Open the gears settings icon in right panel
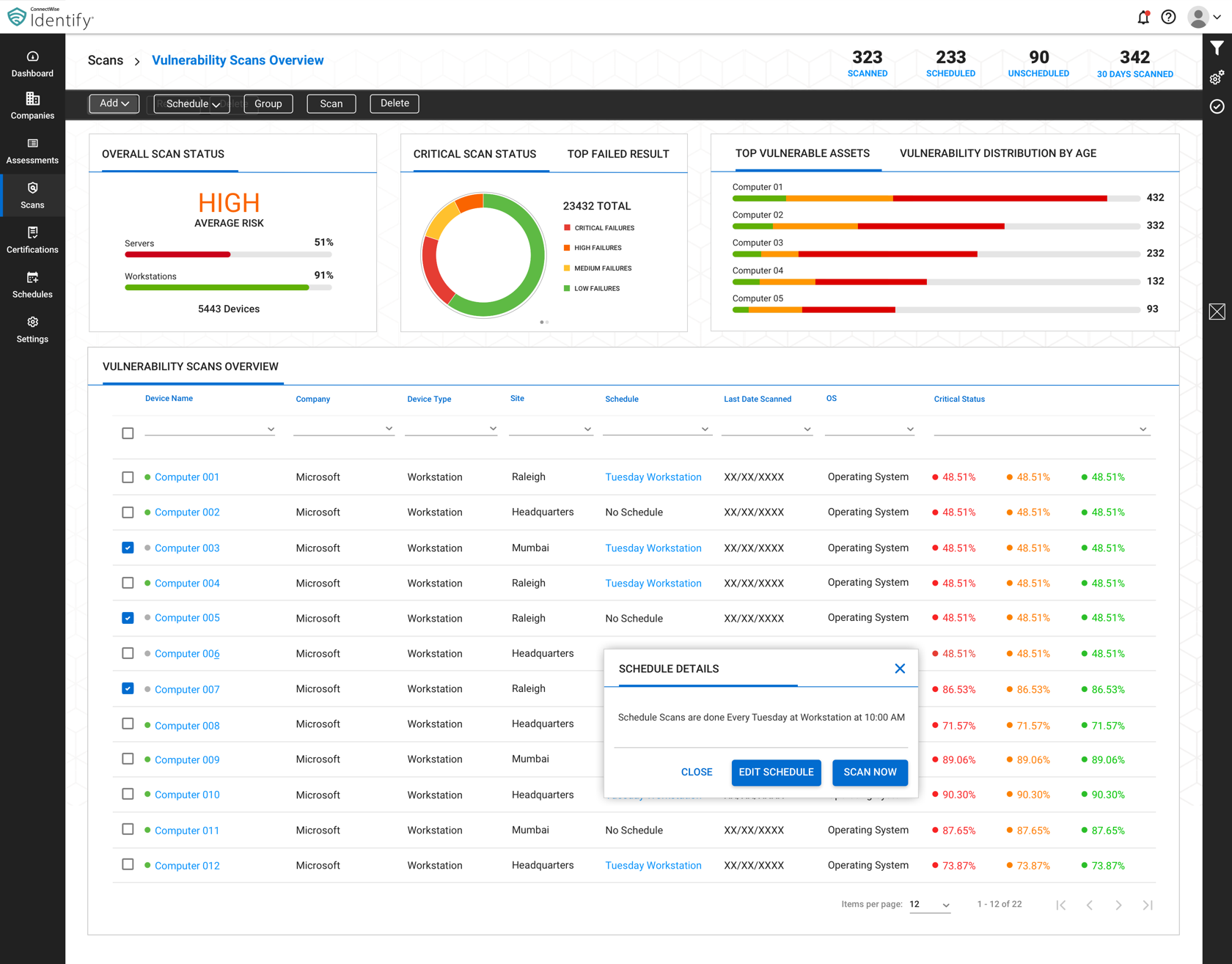 (1217, 78)
